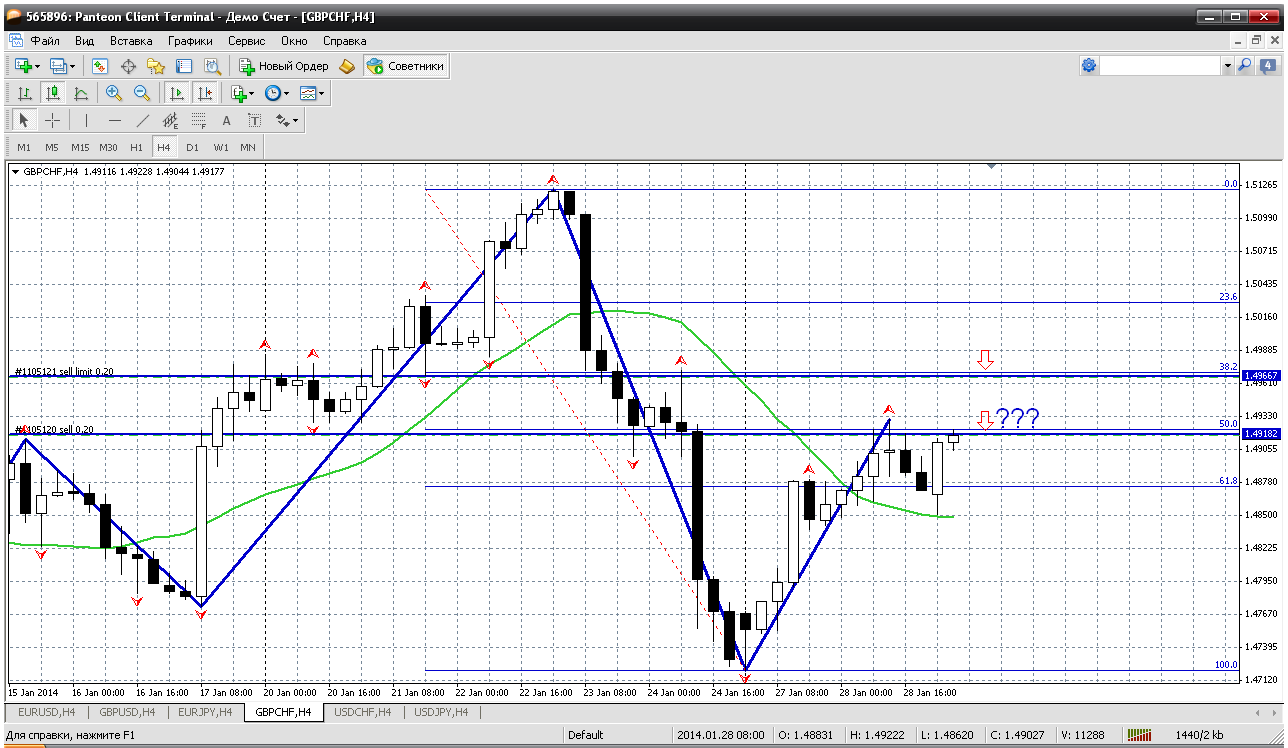Open the Market Watch window icon
This screenshot has width=1288, height=748.
coord(100,66)
